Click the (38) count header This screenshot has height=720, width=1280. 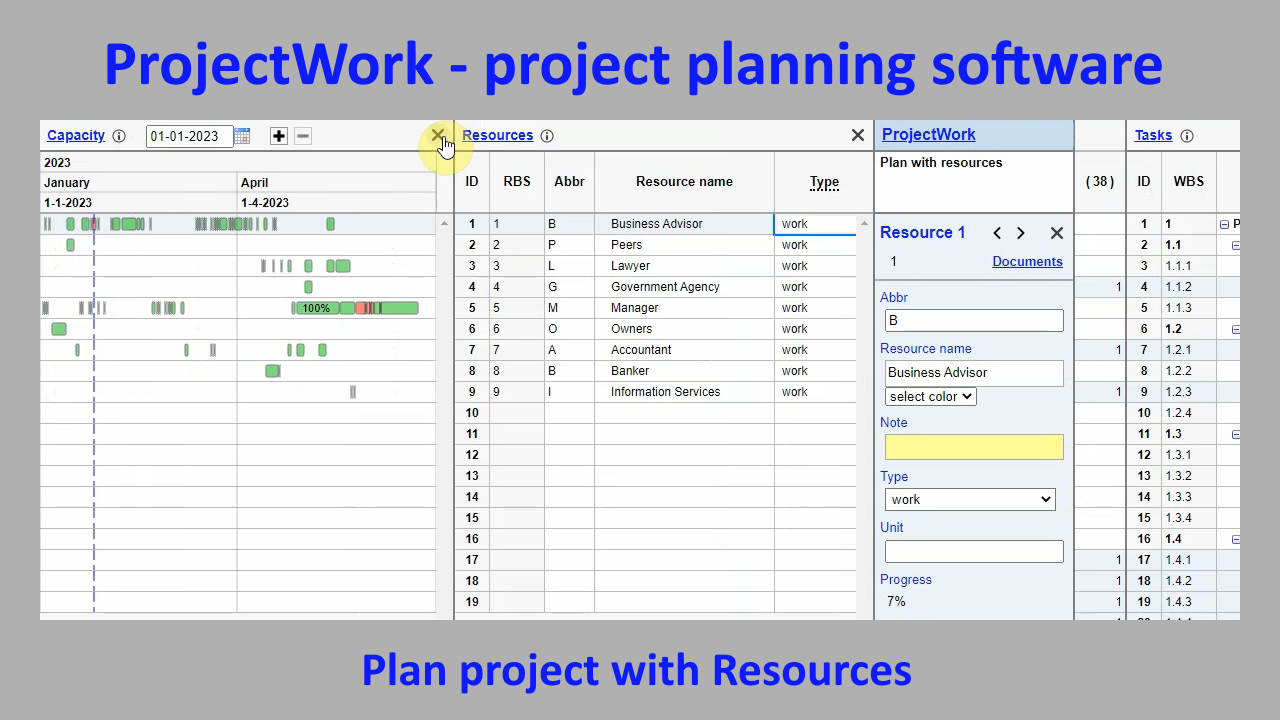[x=1100, y=182]
